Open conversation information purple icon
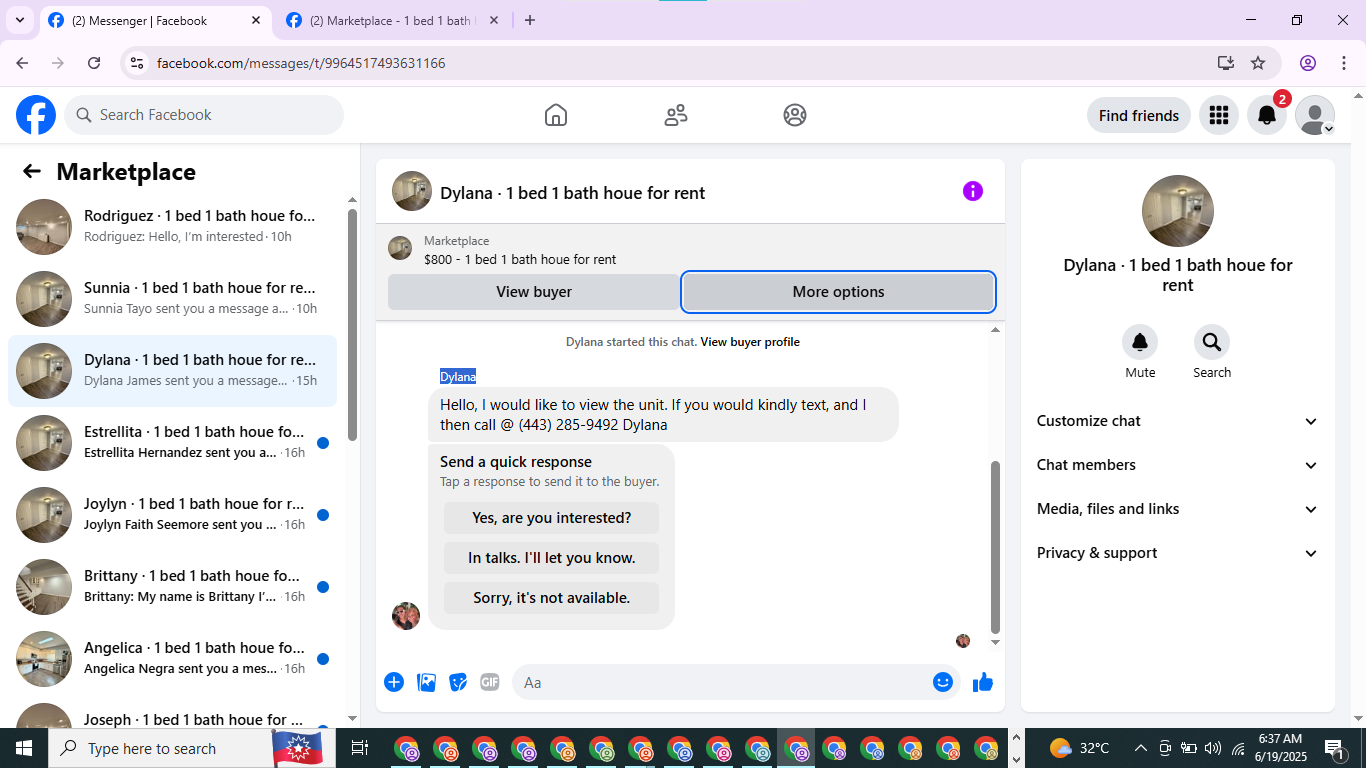Screen dimensions: 1366x768 point(973,191)
